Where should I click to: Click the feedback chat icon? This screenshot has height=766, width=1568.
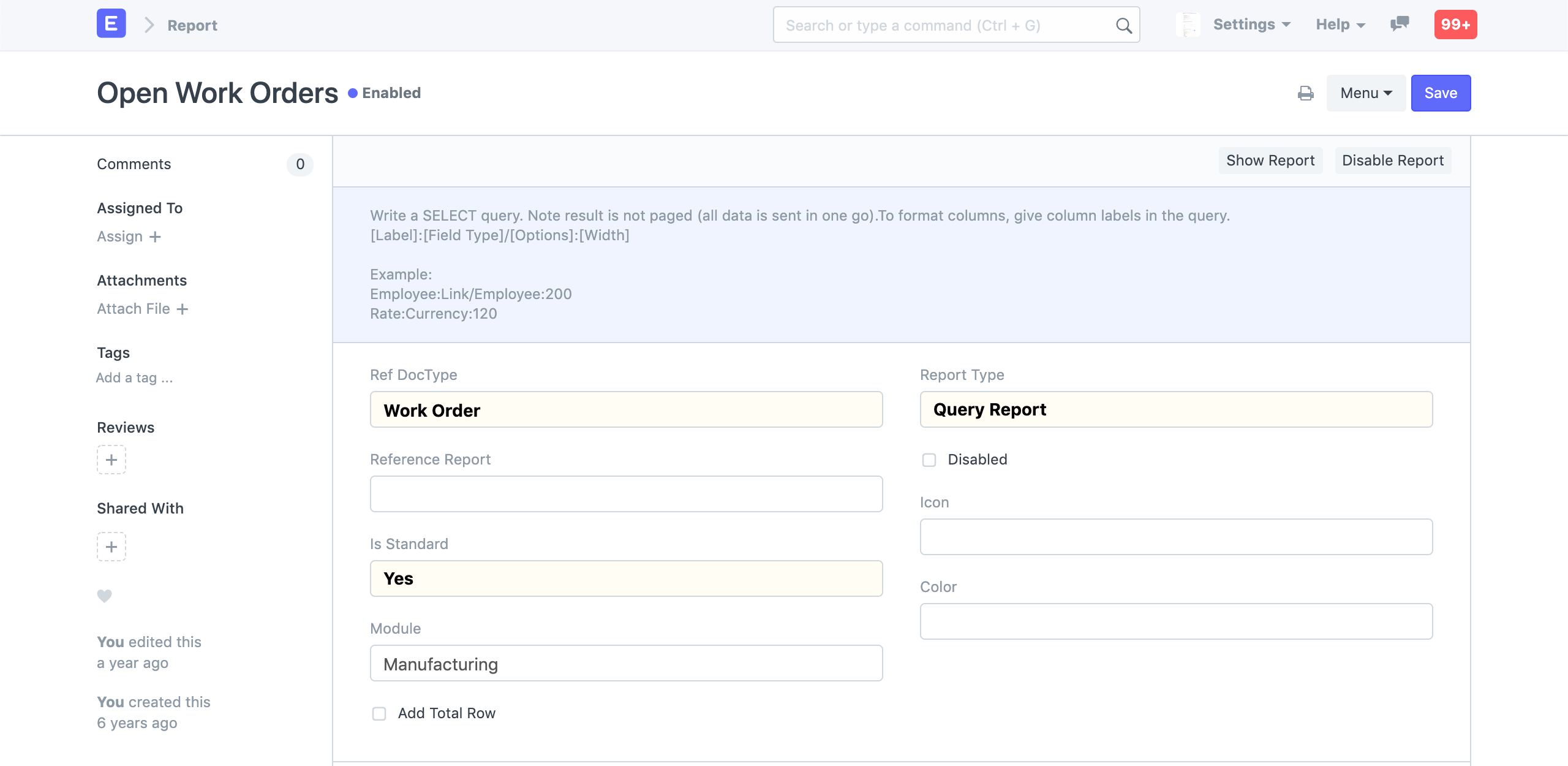[x=1400, y=25]
